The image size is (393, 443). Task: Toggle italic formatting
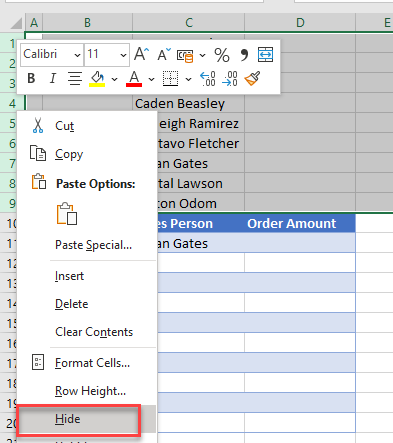[x=52, y=78]
